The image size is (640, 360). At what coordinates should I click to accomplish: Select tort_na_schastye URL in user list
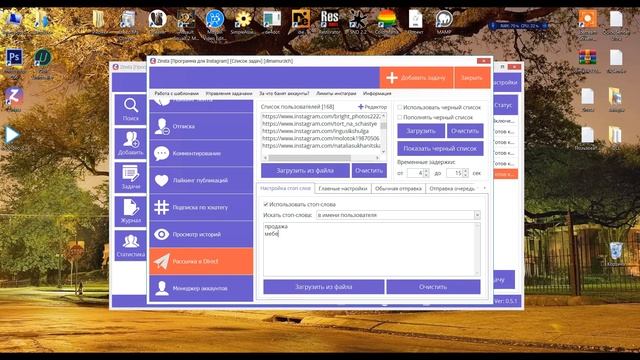[320, 123]
